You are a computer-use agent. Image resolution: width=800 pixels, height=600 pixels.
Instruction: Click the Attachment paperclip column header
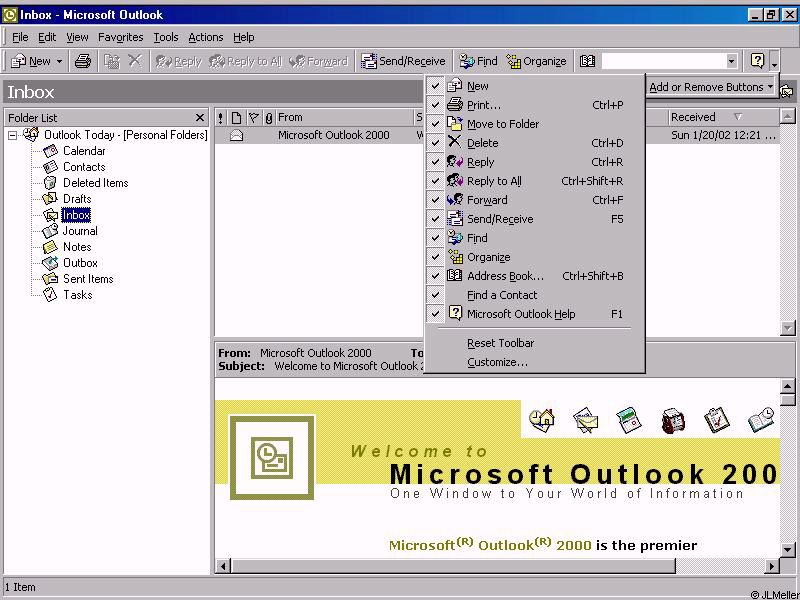pos(269,118)
